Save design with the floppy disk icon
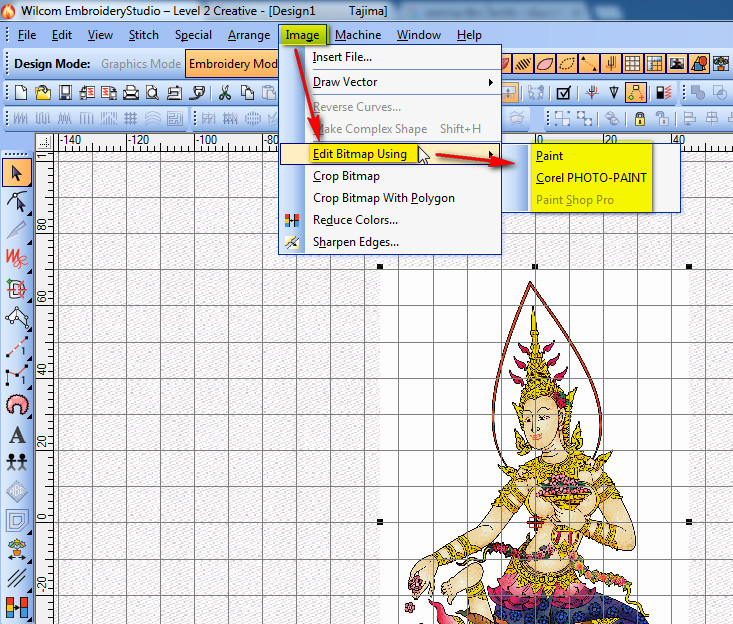 click(x=65, y=93)
